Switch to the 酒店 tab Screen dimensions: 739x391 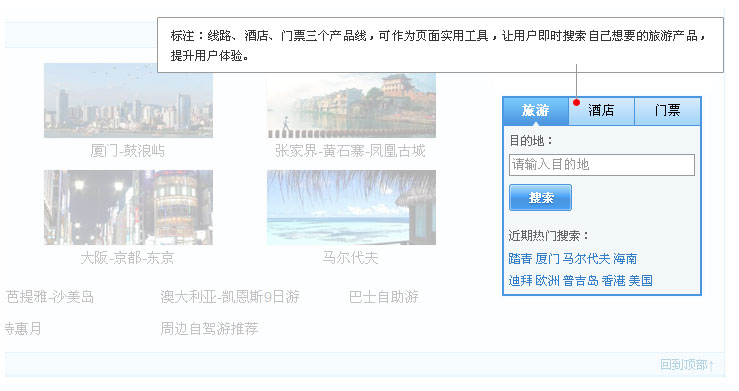(601, 111)
